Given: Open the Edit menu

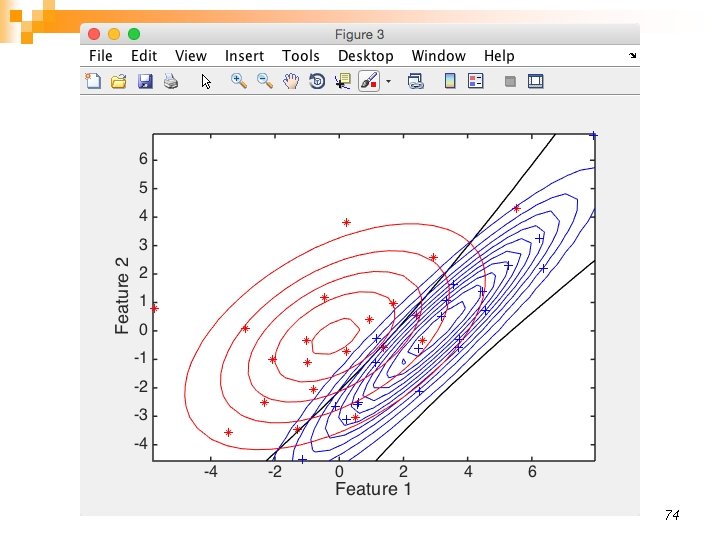Looking at the screenshot, I should (x=144, y=56).
